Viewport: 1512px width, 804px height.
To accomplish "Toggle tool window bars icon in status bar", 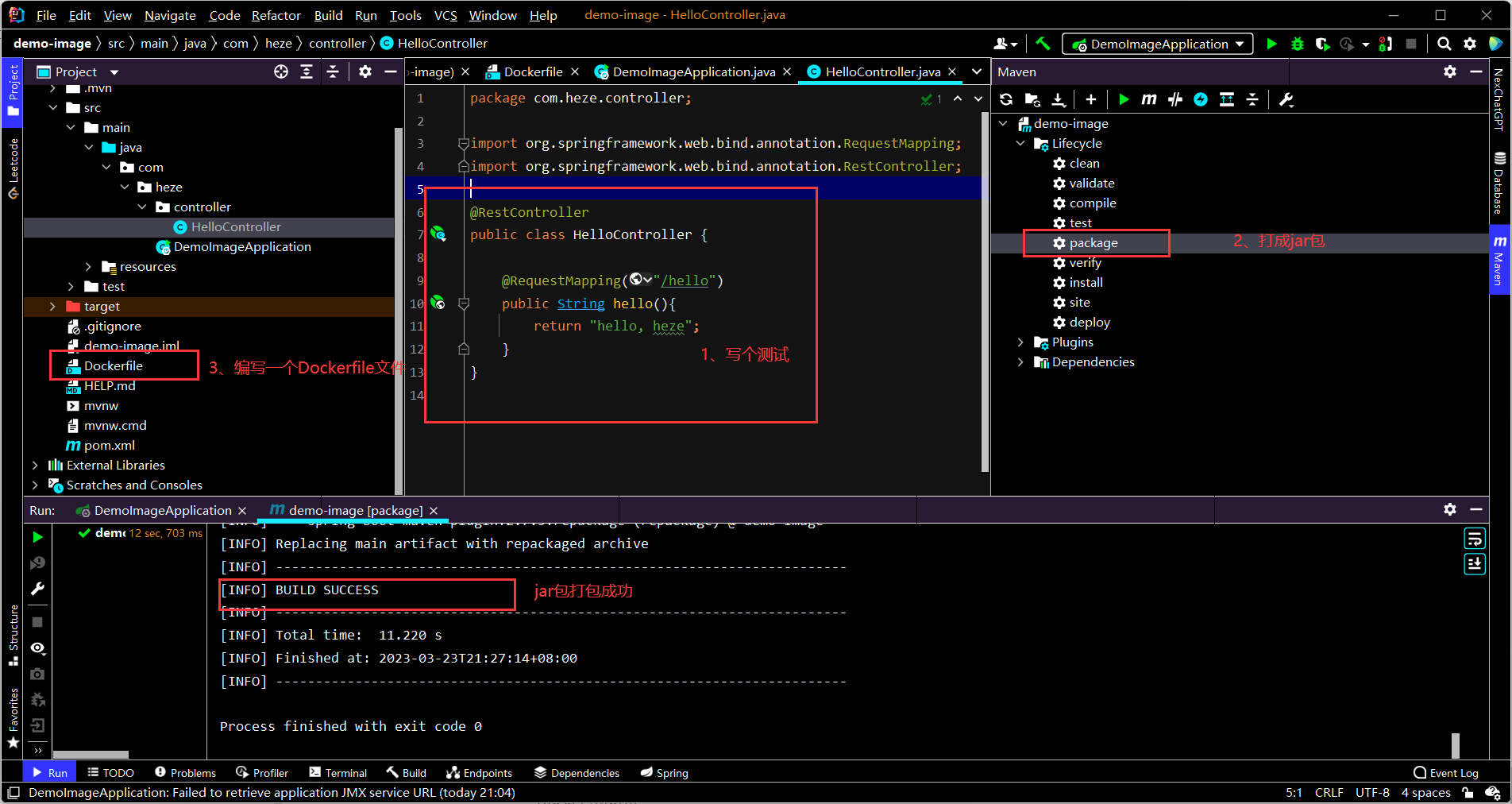I will 13,792.
